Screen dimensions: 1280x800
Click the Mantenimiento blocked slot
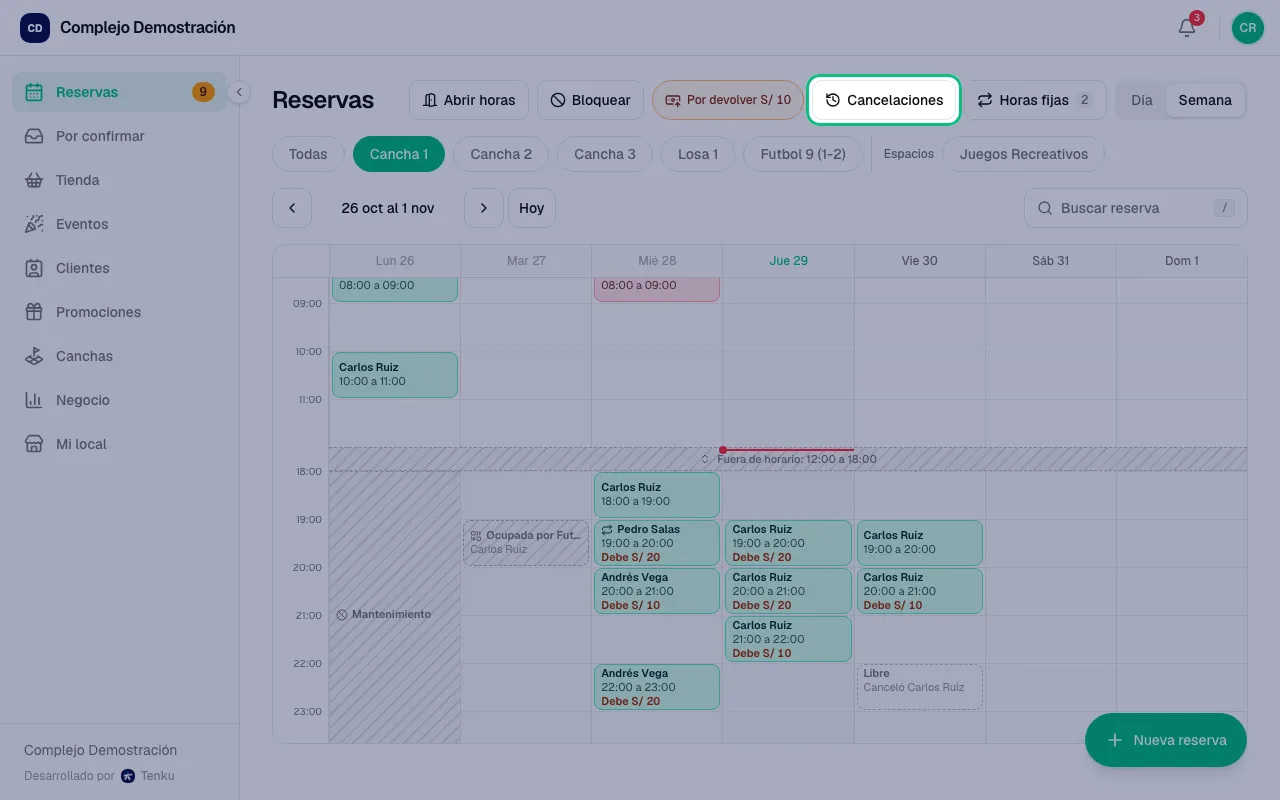tap(395, 607)
